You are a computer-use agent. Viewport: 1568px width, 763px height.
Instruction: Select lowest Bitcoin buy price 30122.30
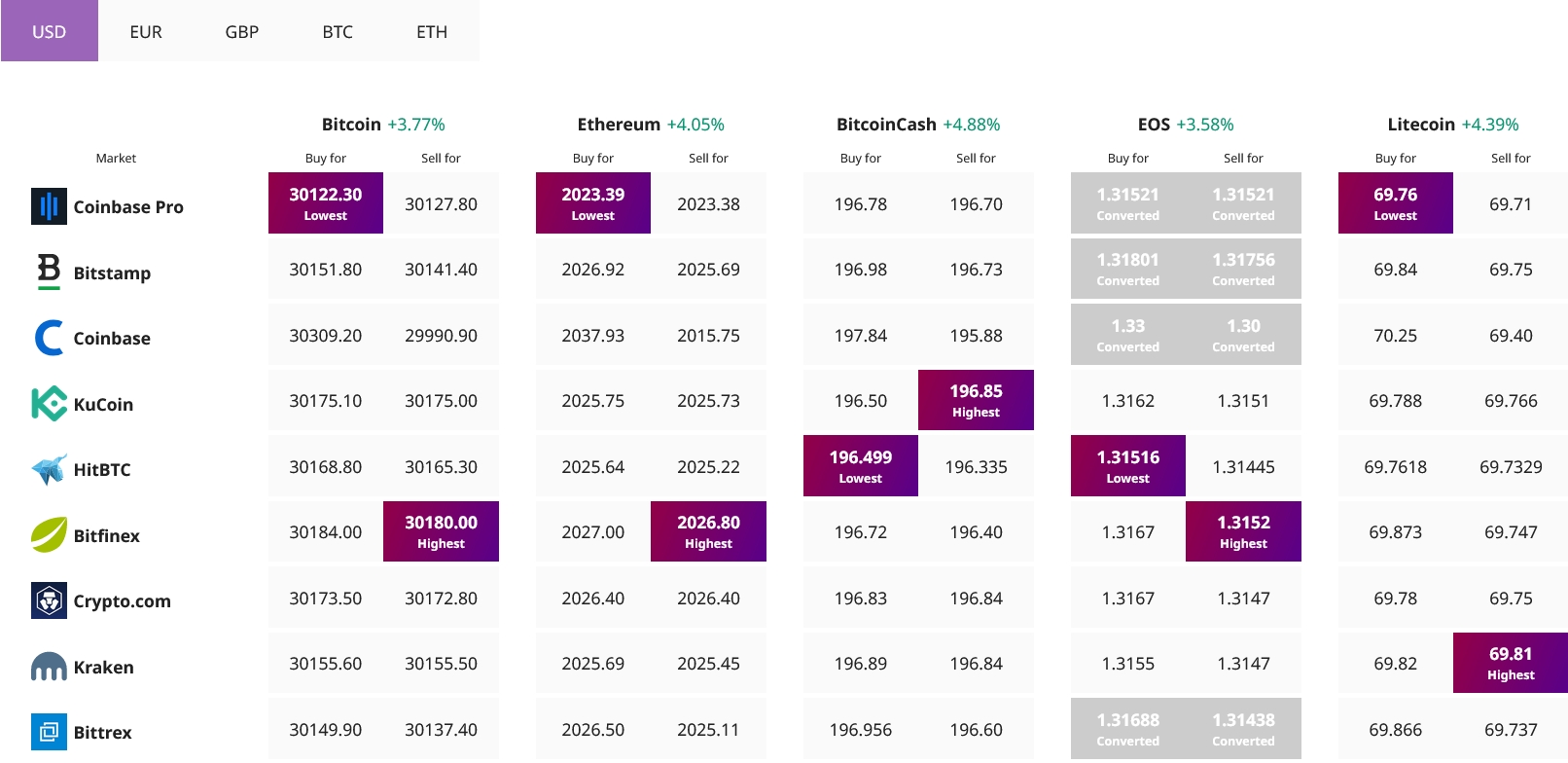tap(326, 203)
